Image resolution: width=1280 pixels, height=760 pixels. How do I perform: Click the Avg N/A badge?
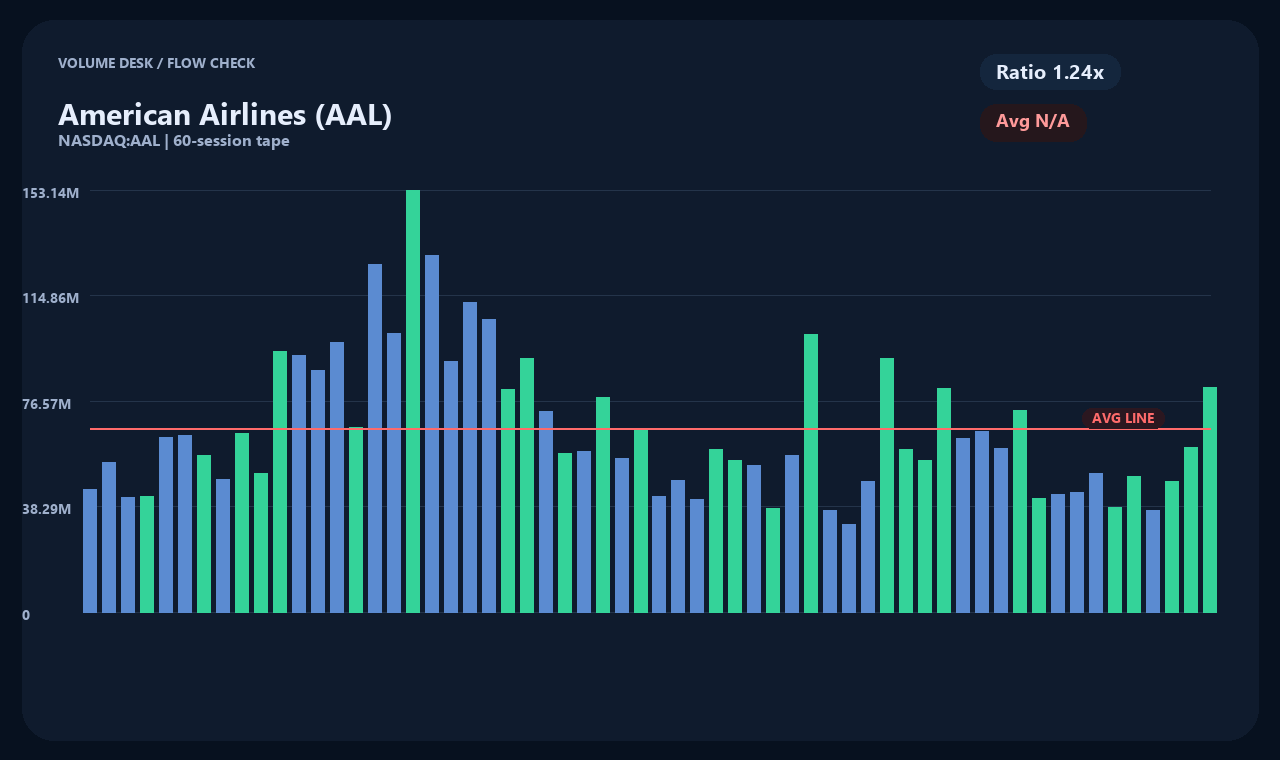pos(1033,122)
